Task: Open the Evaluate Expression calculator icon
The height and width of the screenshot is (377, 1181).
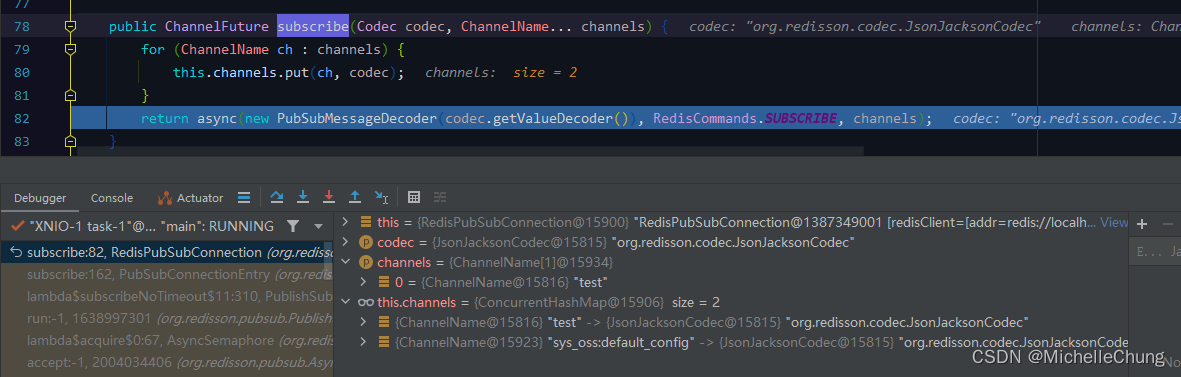Action: click(x=414, y=197)
